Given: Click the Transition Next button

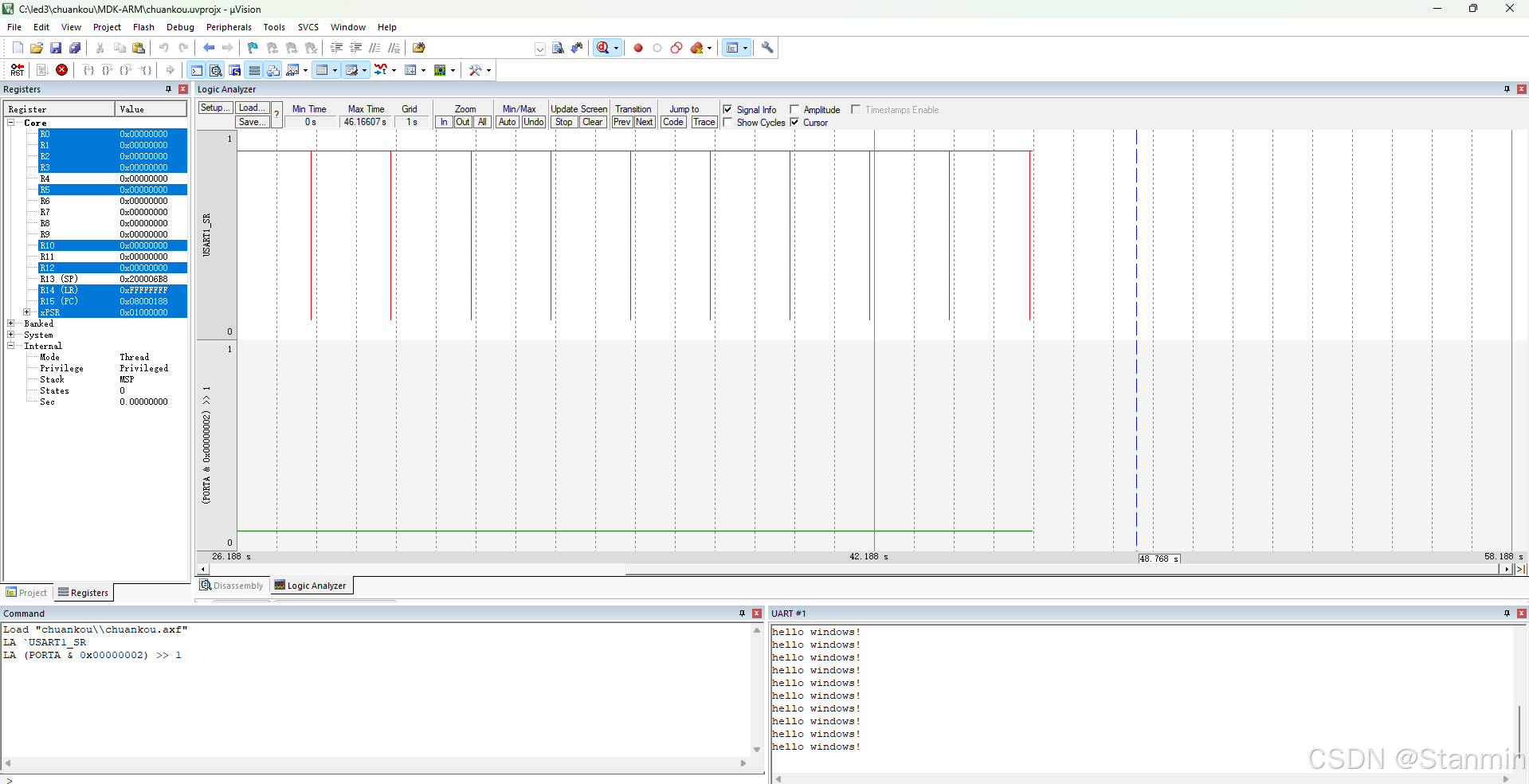Looking at the screenshot, I should [645, 122].
